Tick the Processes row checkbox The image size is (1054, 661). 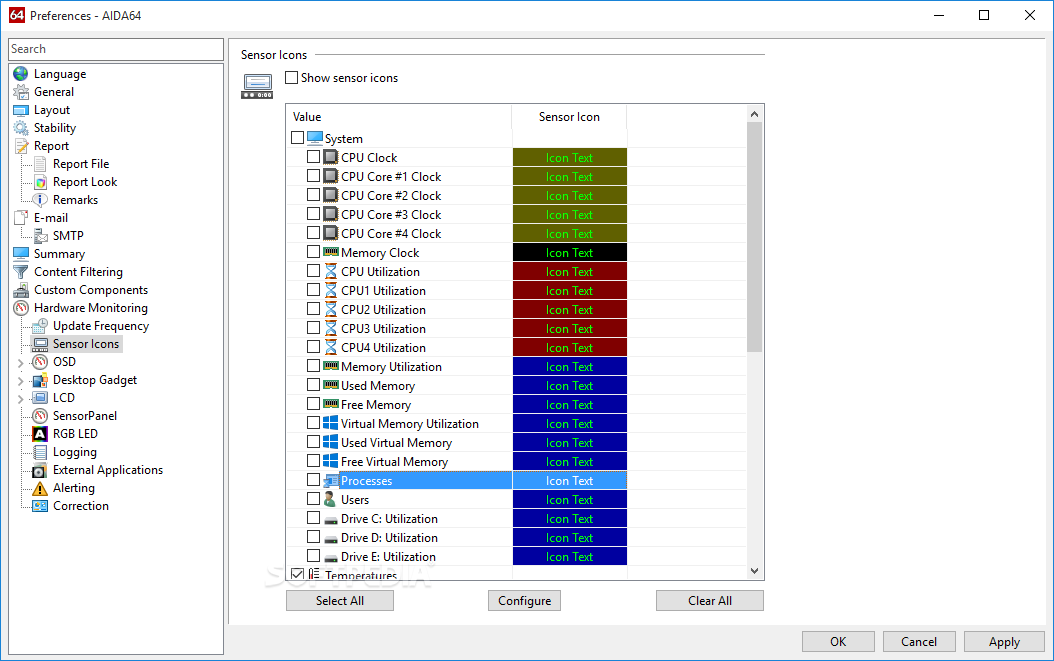coord(313,479)
